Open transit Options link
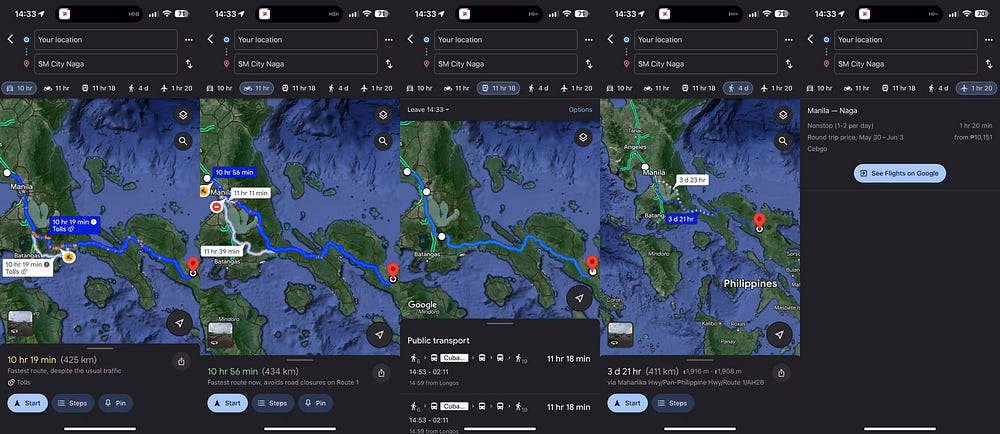The image size is (1000, 434). coord(580,110)
